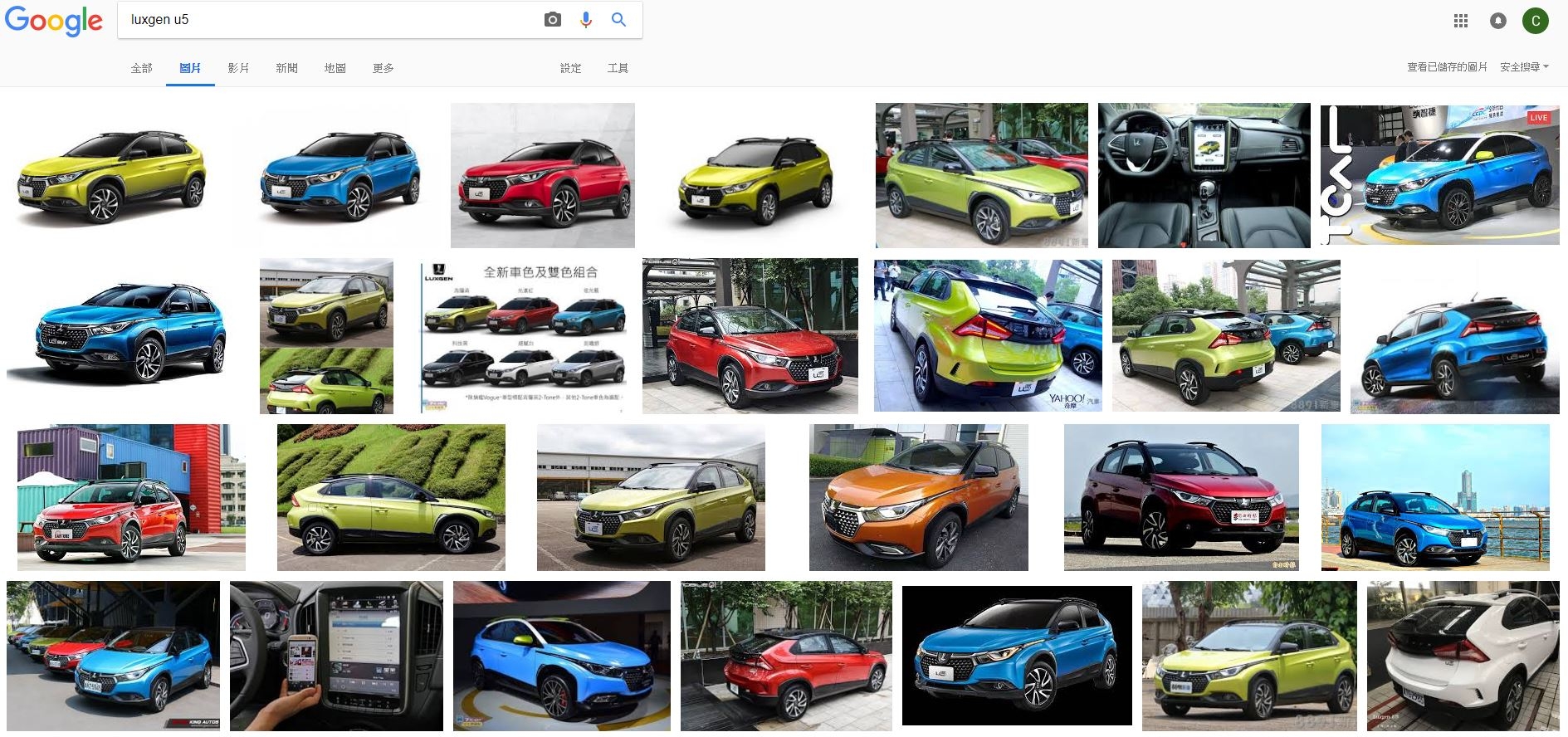Open green and blue cars rear view thumbnail
This screenshot has height=737, width=1568.
click(x=1226, y=335)
